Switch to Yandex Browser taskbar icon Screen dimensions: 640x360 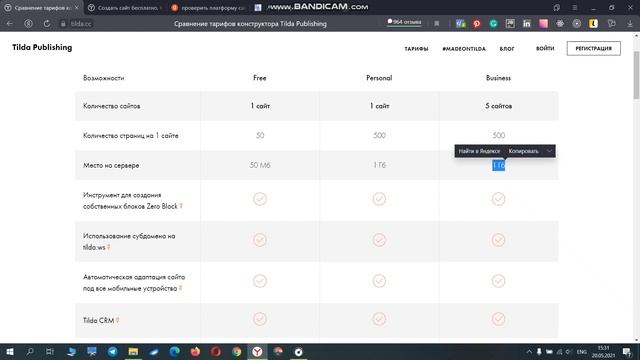[257, 351]
